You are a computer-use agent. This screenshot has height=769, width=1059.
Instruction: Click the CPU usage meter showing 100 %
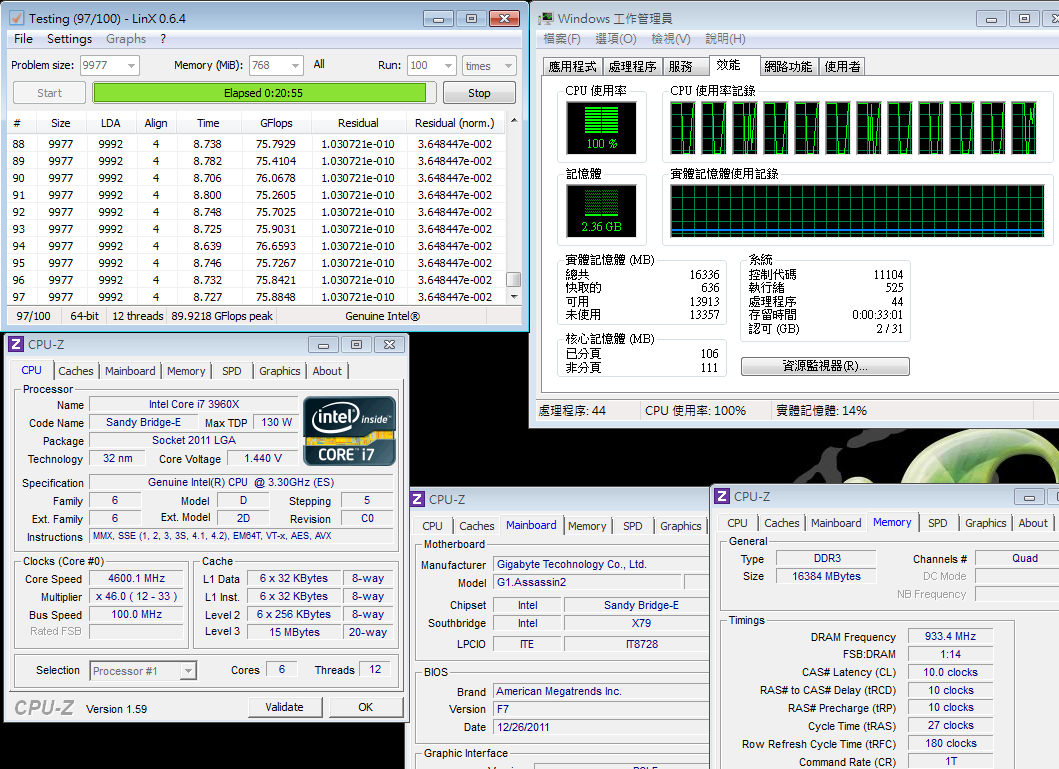click(601, 128)
